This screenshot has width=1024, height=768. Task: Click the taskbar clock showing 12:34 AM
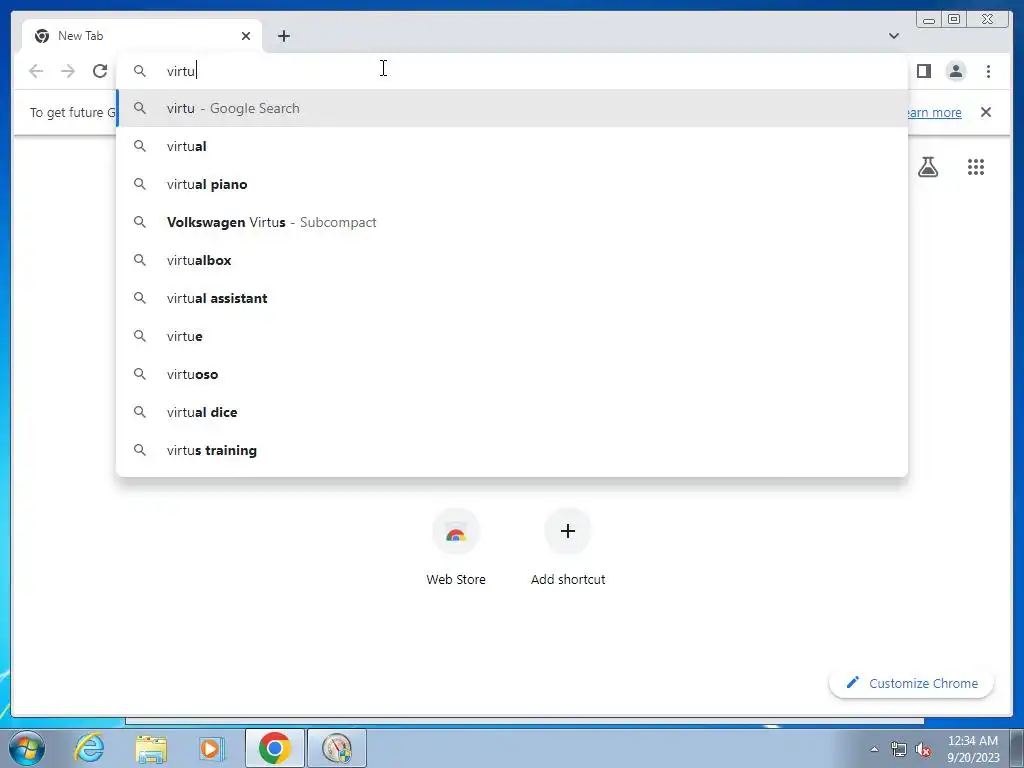click(972, 748)
